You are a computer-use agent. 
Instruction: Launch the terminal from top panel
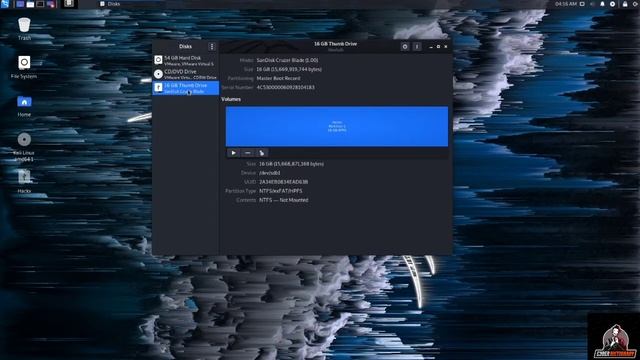40,4
